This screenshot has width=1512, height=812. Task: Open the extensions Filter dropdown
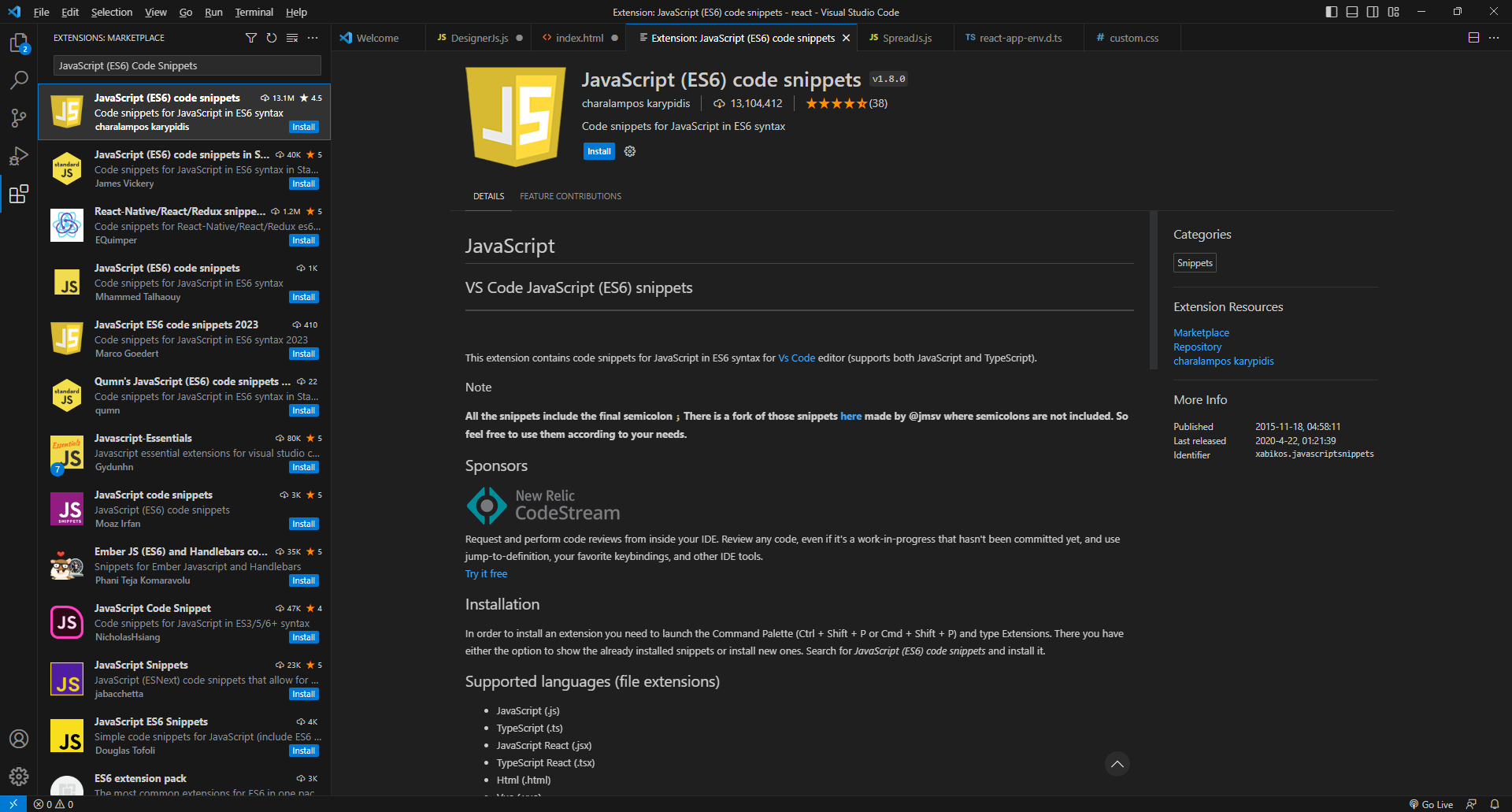250,37
